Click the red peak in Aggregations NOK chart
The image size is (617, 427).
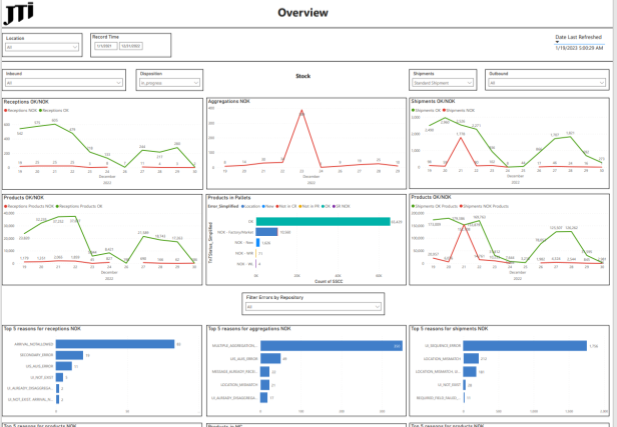pos(301,112)
